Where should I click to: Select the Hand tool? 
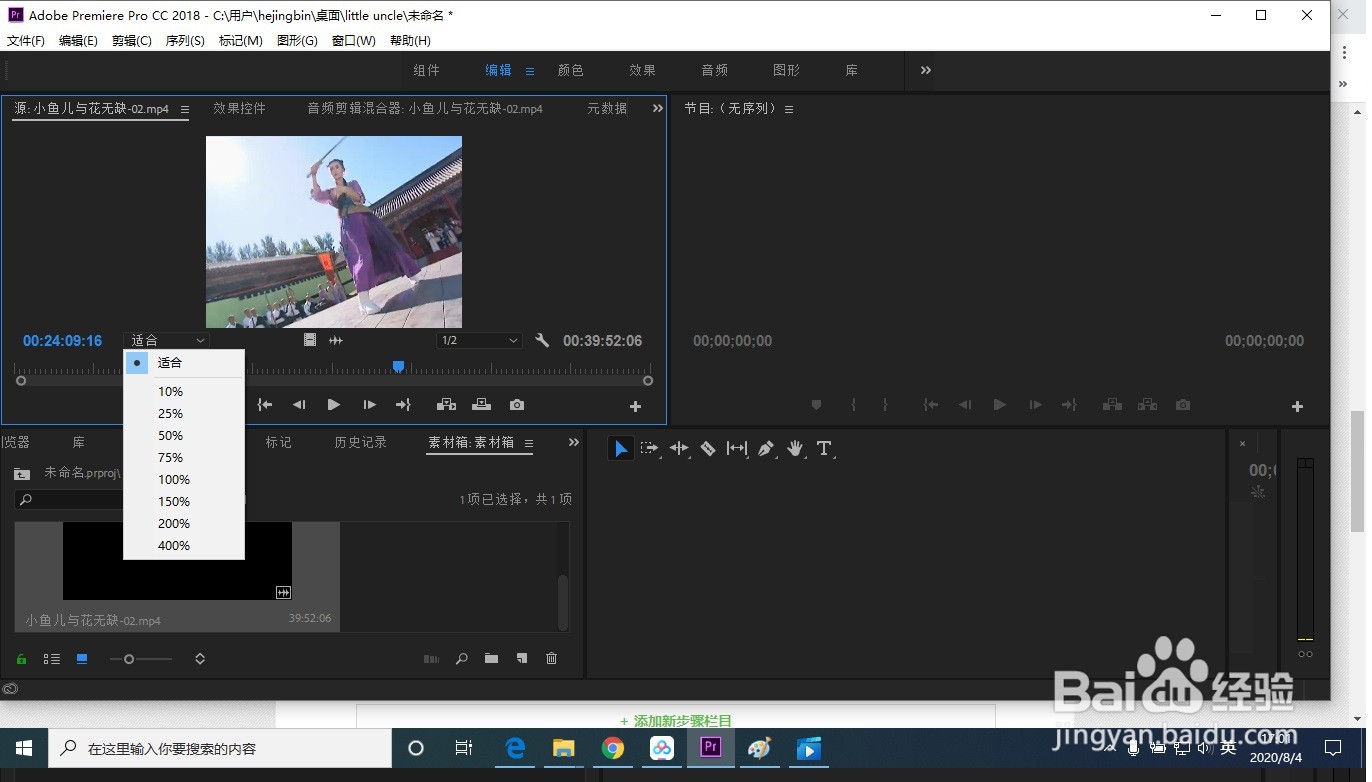tap(795, 449)
